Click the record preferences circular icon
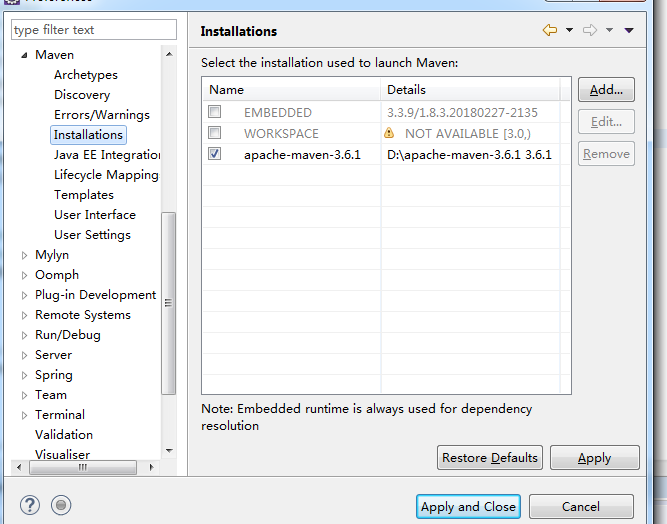This screenshot has width=667, height=524. point(61,505)
